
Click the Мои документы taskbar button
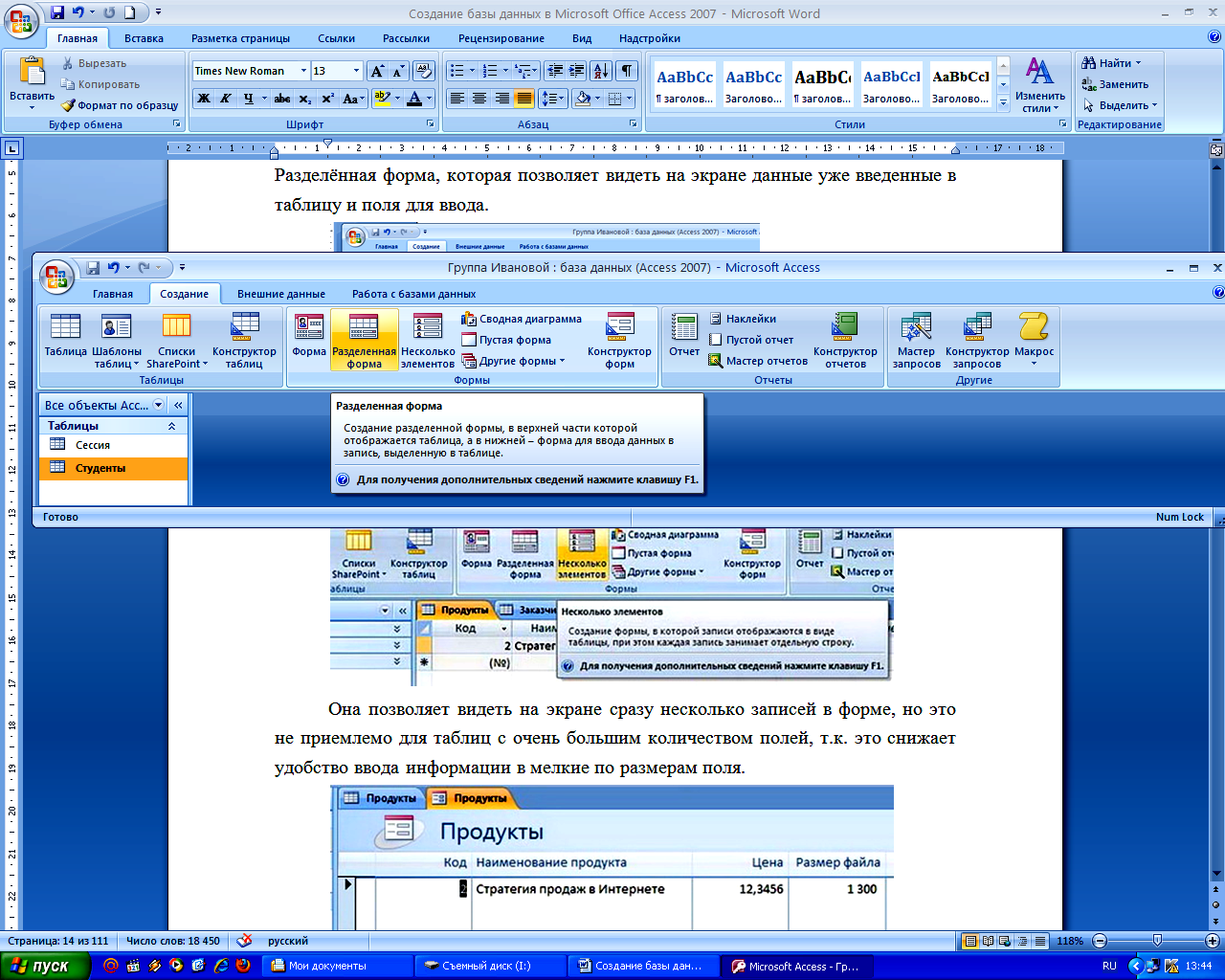(335, 966)
